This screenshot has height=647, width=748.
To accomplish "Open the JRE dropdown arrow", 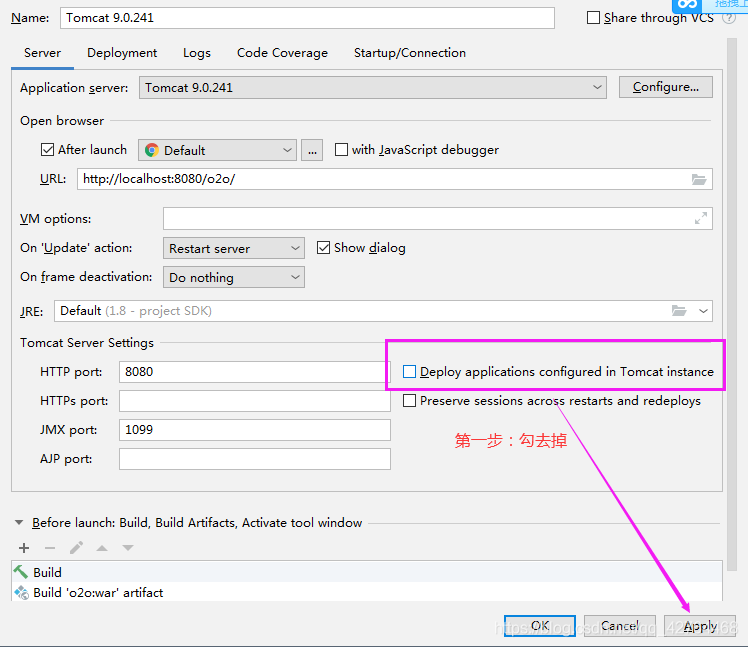I will point(703,311).
